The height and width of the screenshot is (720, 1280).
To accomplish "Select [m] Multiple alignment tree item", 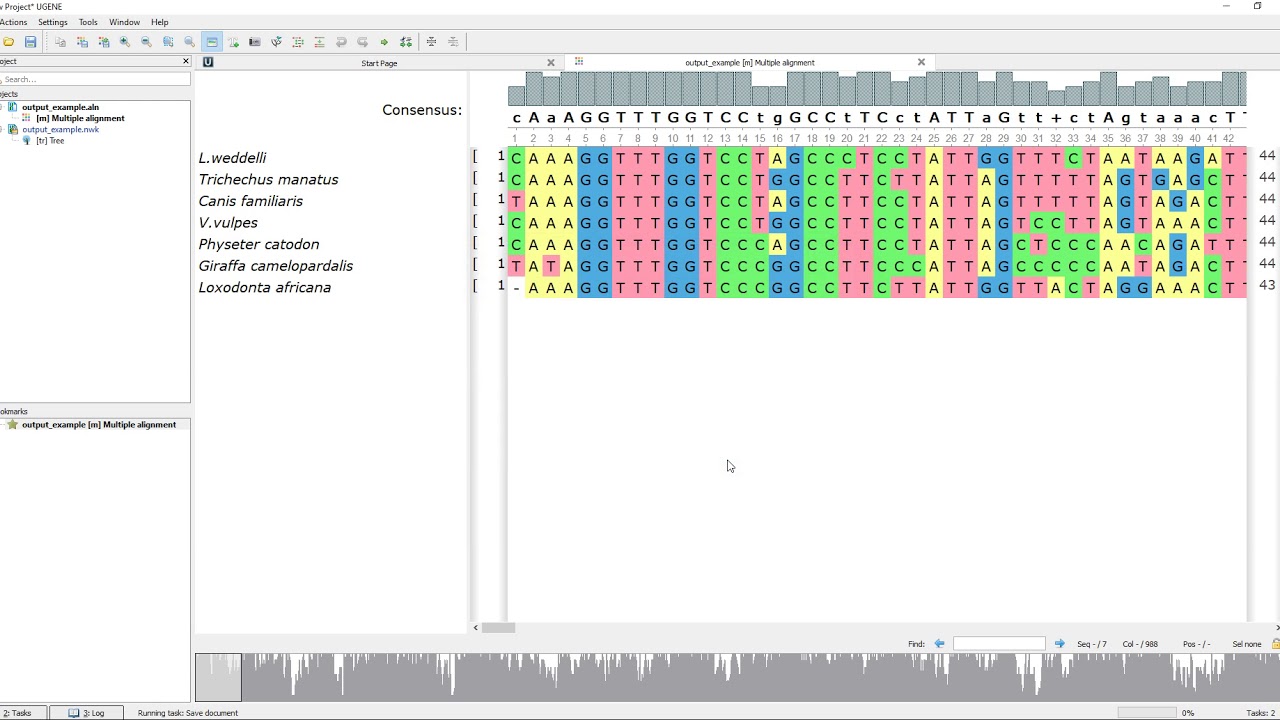I will [80, 118].
